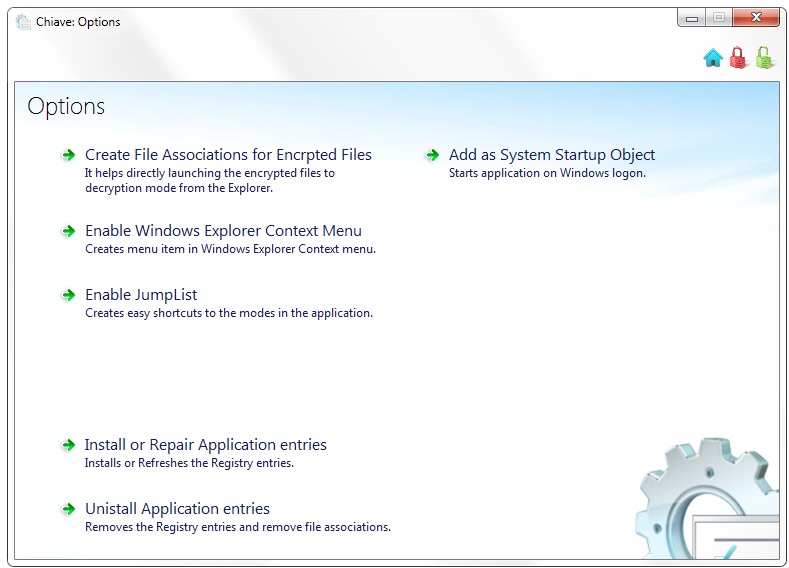The image size is (789, 568).
Task: Click green arrow beside Unistall Application entries
Action: click(x=68, y=509)
